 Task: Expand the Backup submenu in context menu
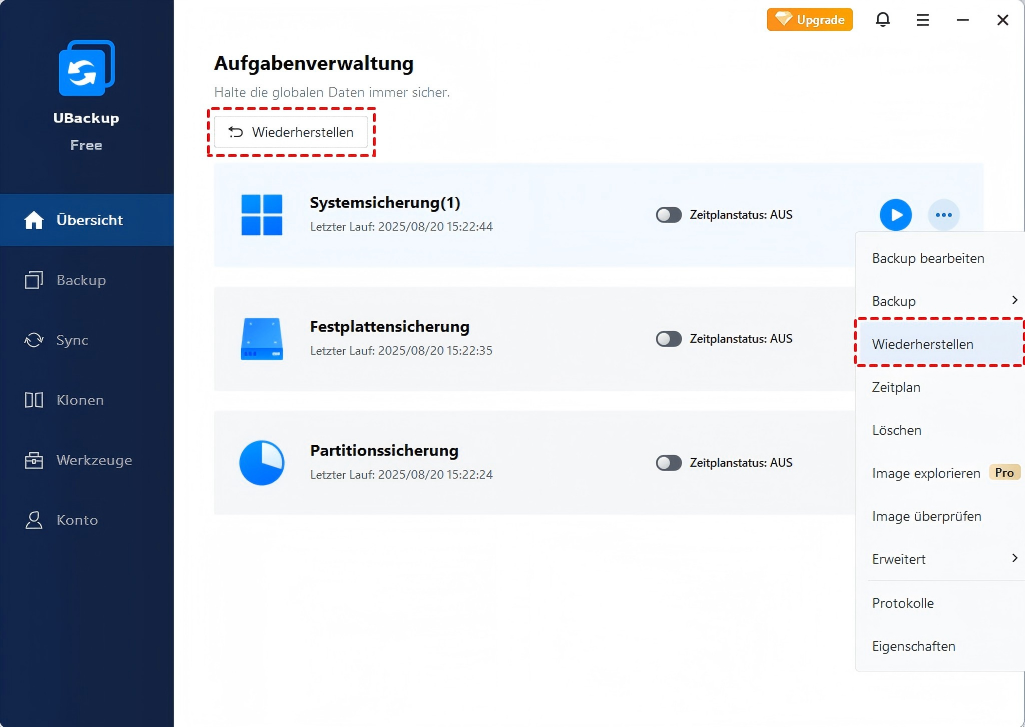940,301
